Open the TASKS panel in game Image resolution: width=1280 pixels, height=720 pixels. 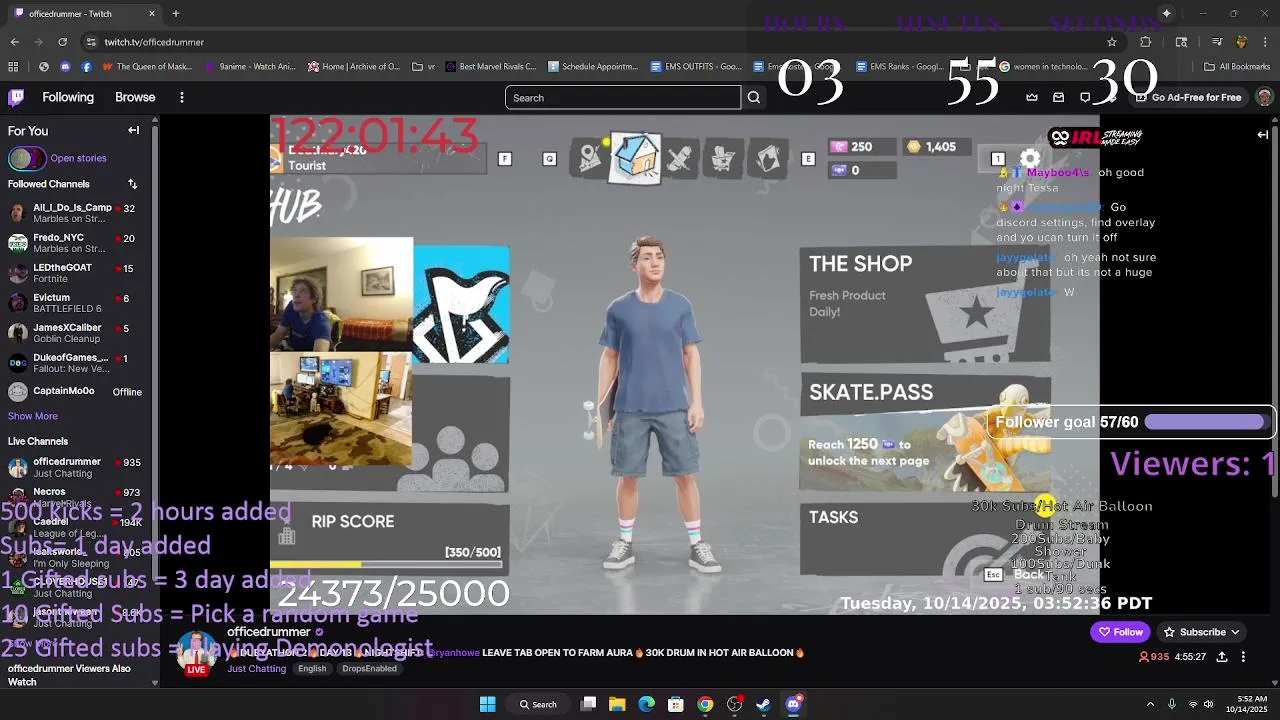click(x=925, y=540)
